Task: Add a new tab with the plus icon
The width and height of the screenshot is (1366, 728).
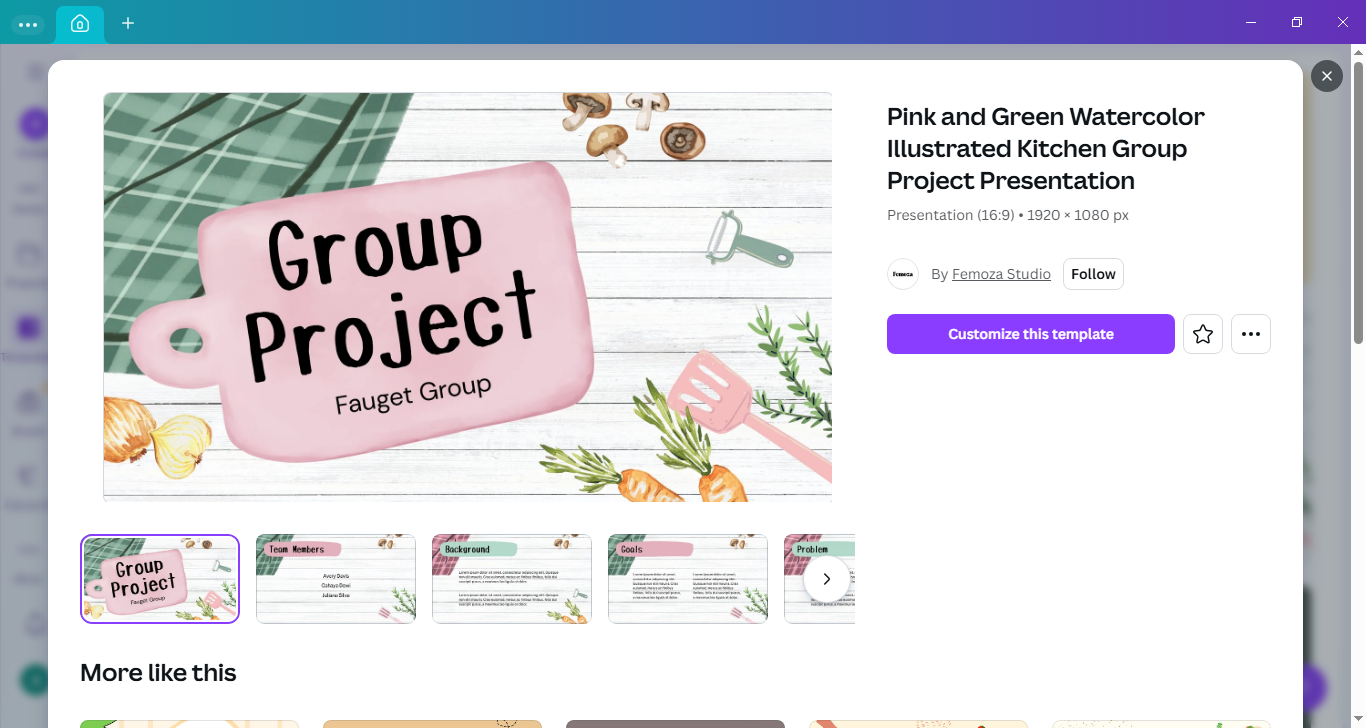Action: (x=128, y=23)
